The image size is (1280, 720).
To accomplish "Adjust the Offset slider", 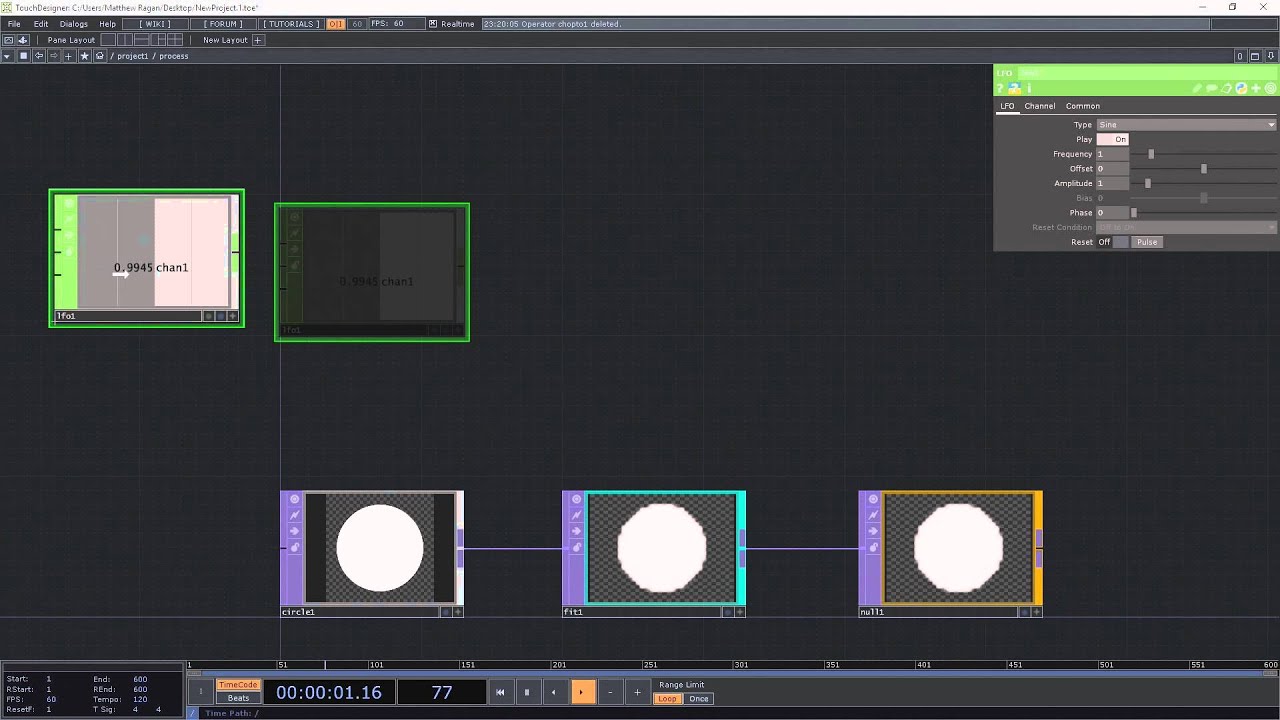I will [x=1203, y=169].
